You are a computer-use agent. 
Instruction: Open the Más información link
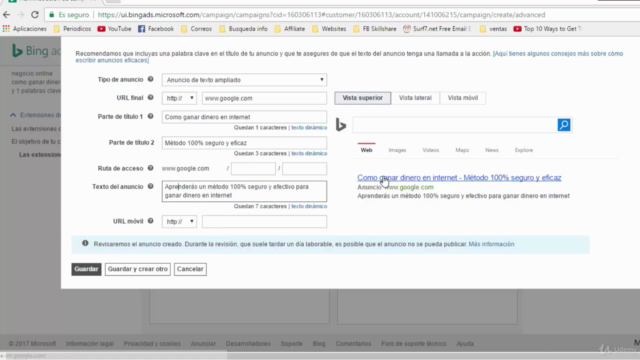[x=491, y=244]
